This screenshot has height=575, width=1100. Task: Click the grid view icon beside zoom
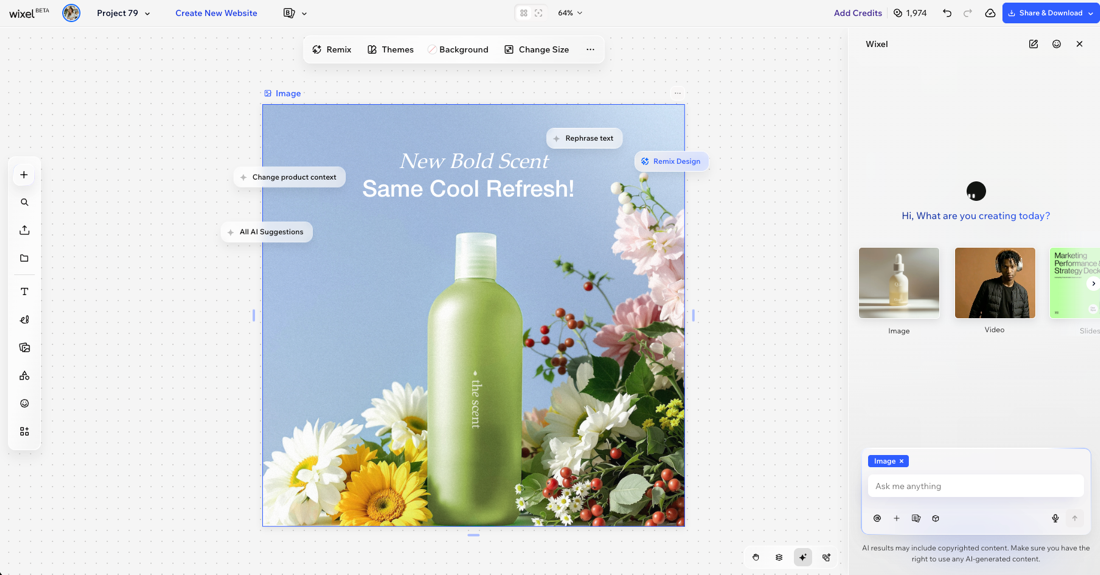coord(523,13)
